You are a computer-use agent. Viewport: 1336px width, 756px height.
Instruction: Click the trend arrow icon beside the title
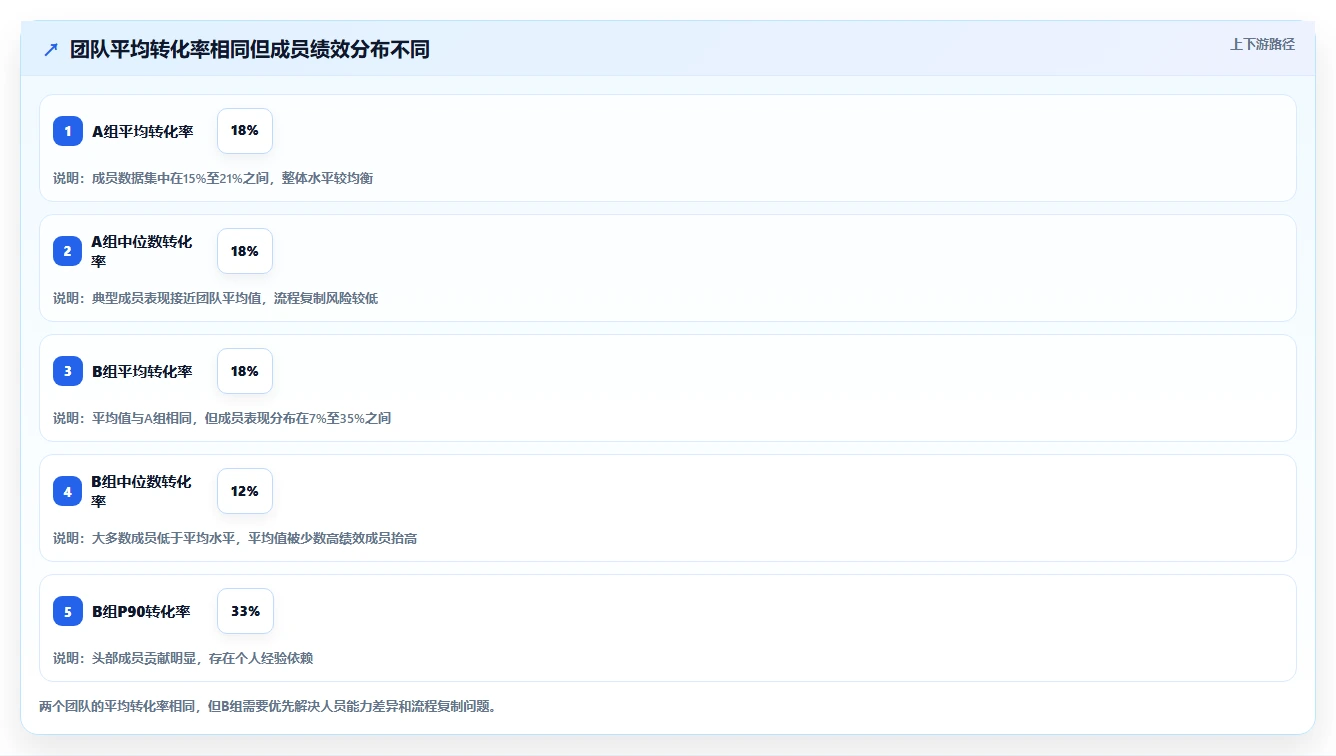51,50
